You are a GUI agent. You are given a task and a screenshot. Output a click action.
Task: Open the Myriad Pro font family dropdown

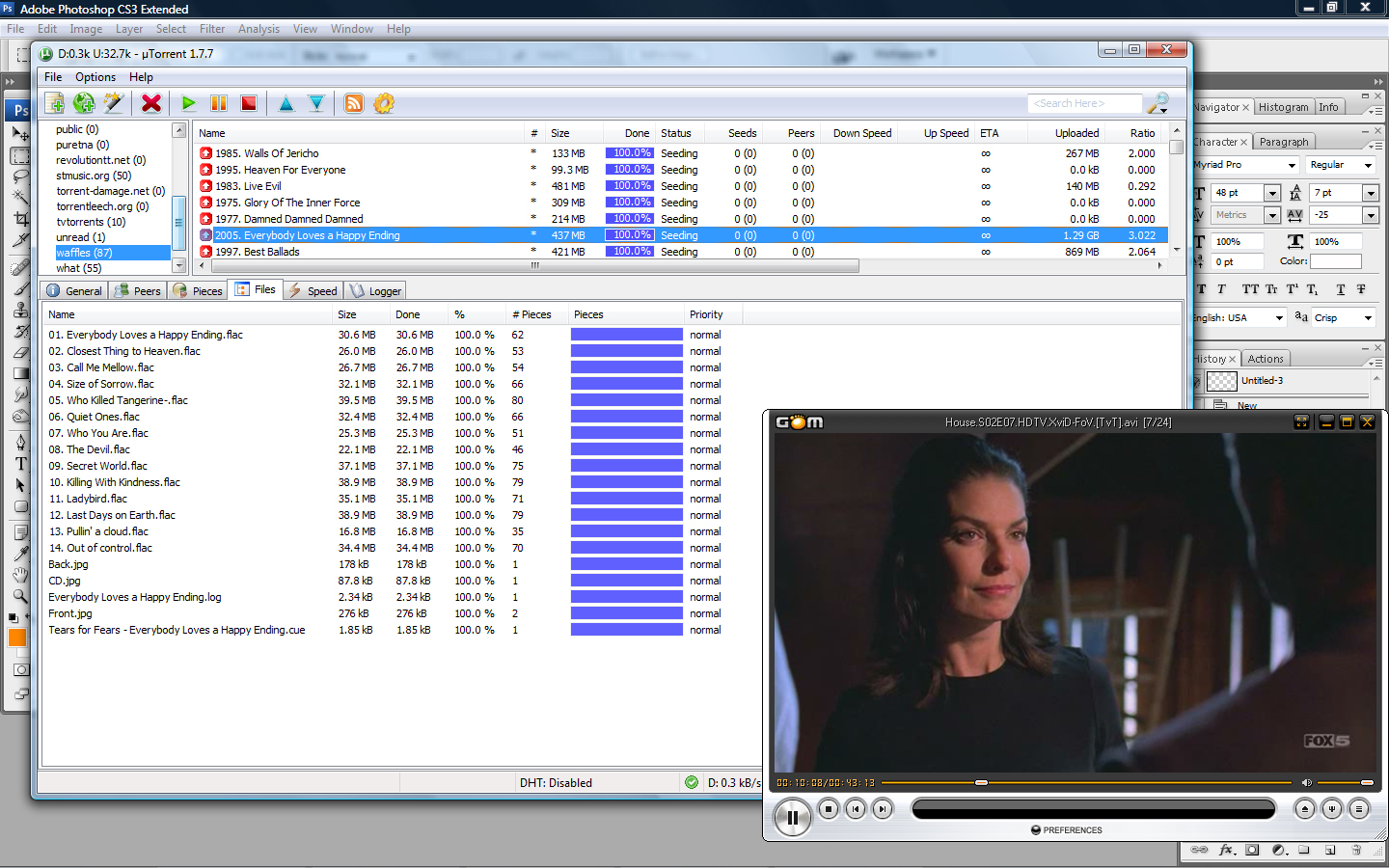(1292, 165)
